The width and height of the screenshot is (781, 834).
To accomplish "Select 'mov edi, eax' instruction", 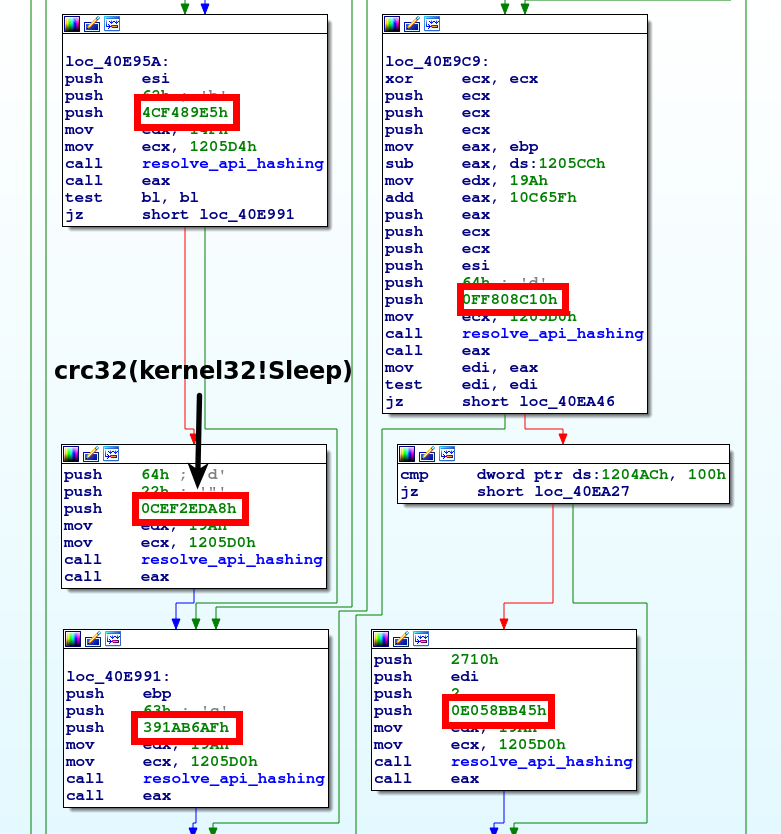I will pos(462,368).
